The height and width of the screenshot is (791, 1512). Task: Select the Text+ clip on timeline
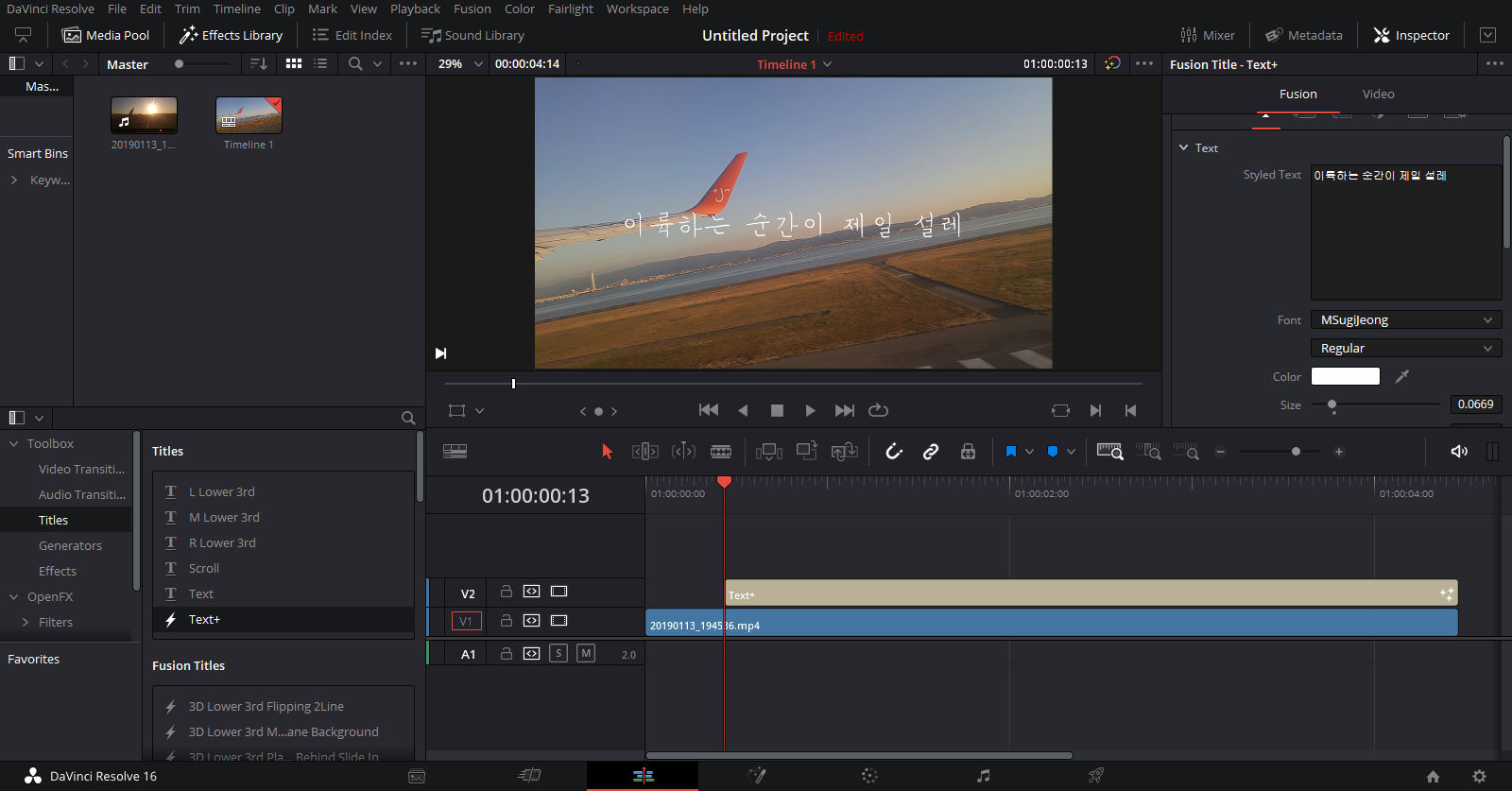pos(1087,593)
